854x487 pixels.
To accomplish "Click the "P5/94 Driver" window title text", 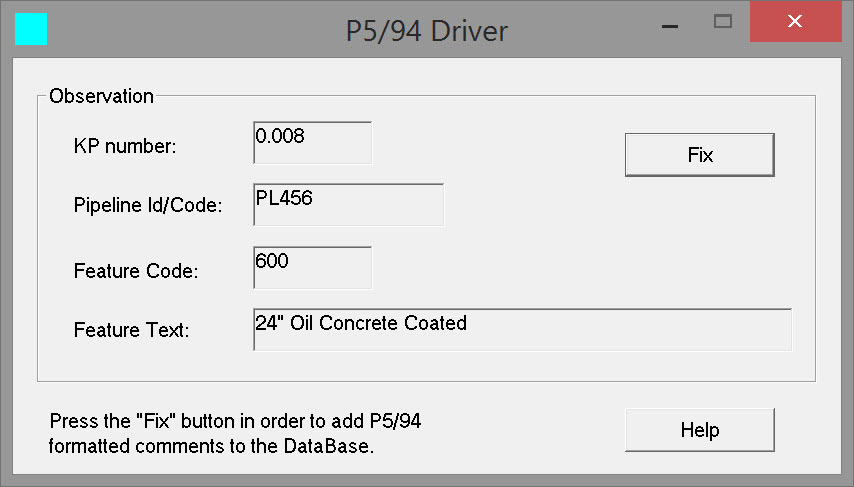I will [426, 31].
